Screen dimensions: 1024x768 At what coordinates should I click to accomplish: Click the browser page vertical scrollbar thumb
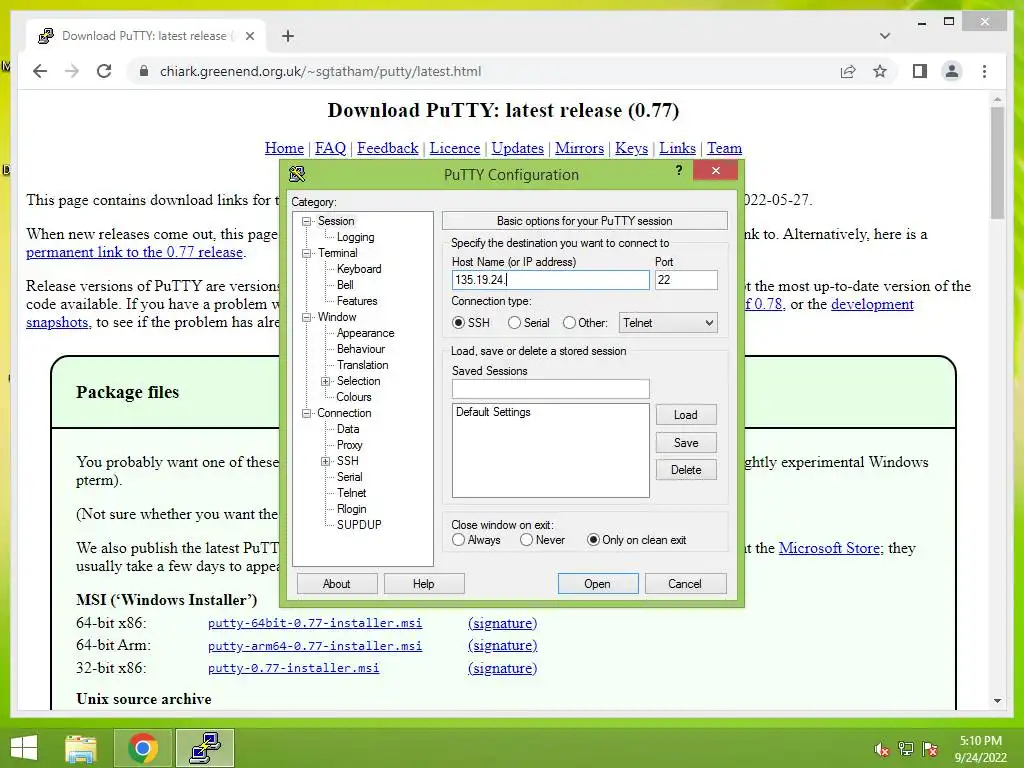(x=997, y=163)
